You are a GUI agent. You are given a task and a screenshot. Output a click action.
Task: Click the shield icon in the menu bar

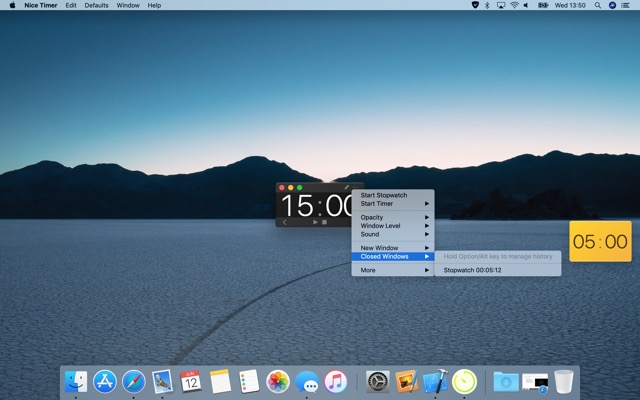(x=475, y=5)
